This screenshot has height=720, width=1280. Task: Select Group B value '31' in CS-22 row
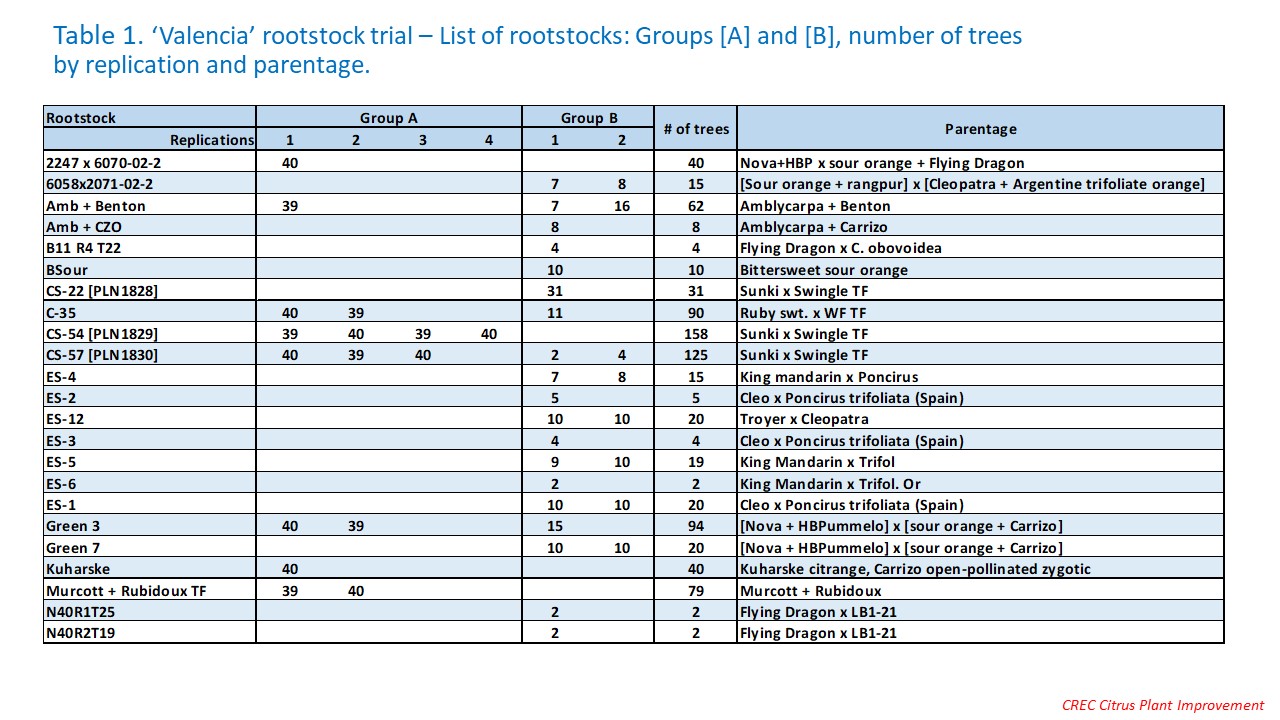pyautogui.click(x=555, y=291)
